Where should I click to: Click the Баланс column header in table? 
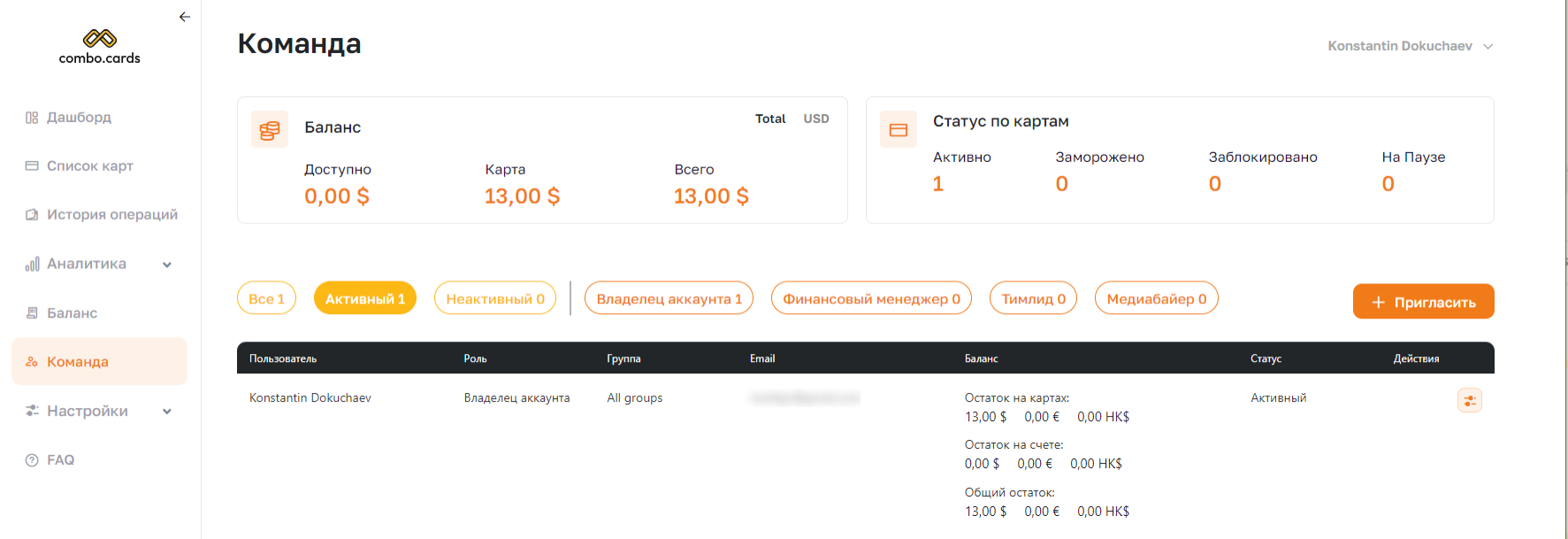pos(981,358)
